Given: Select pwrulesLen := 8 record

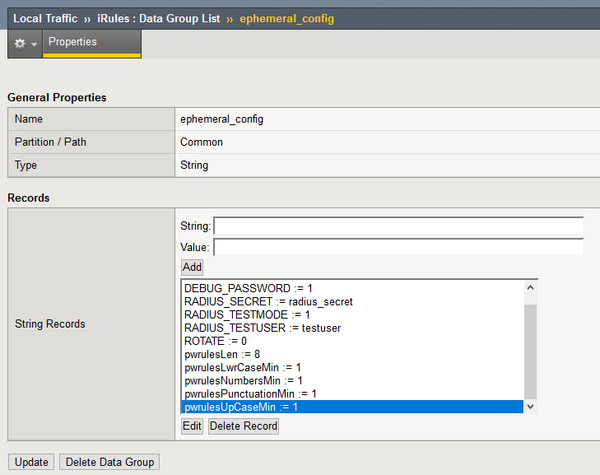Looking at the screenshot, I should [x=222, y=354].
